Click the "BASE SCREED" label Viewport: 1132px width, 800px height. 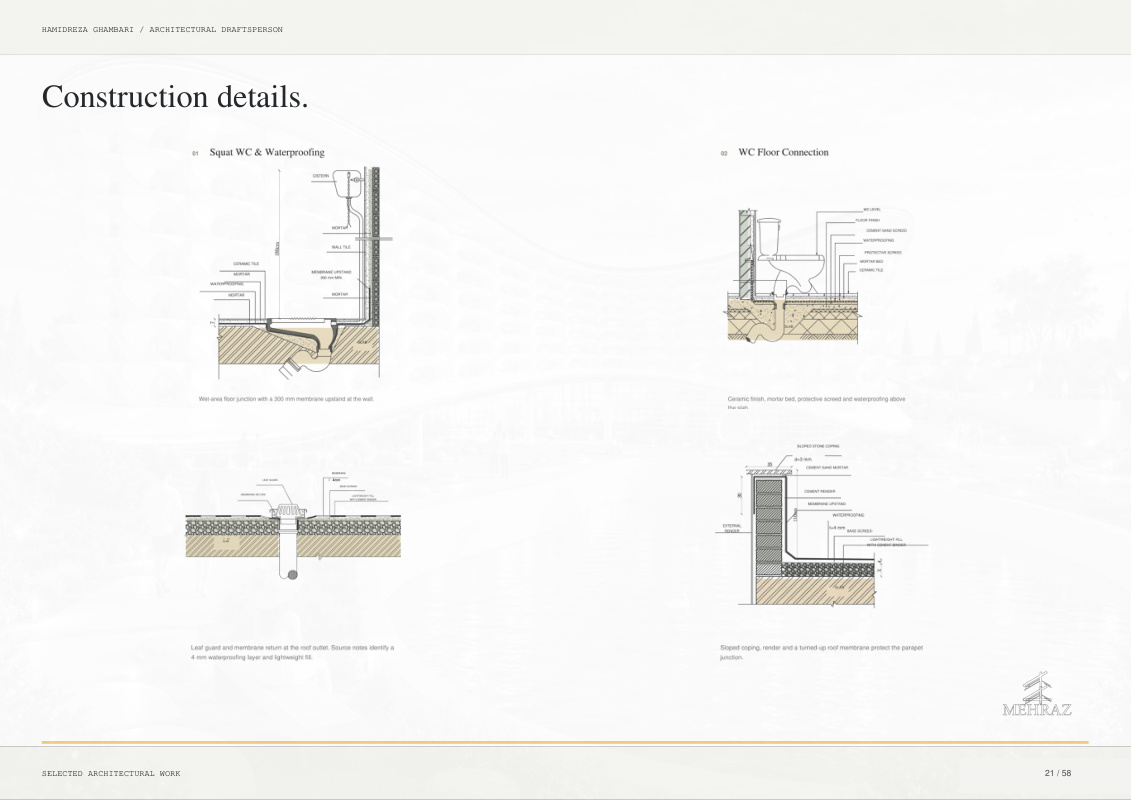click(859, 531)
